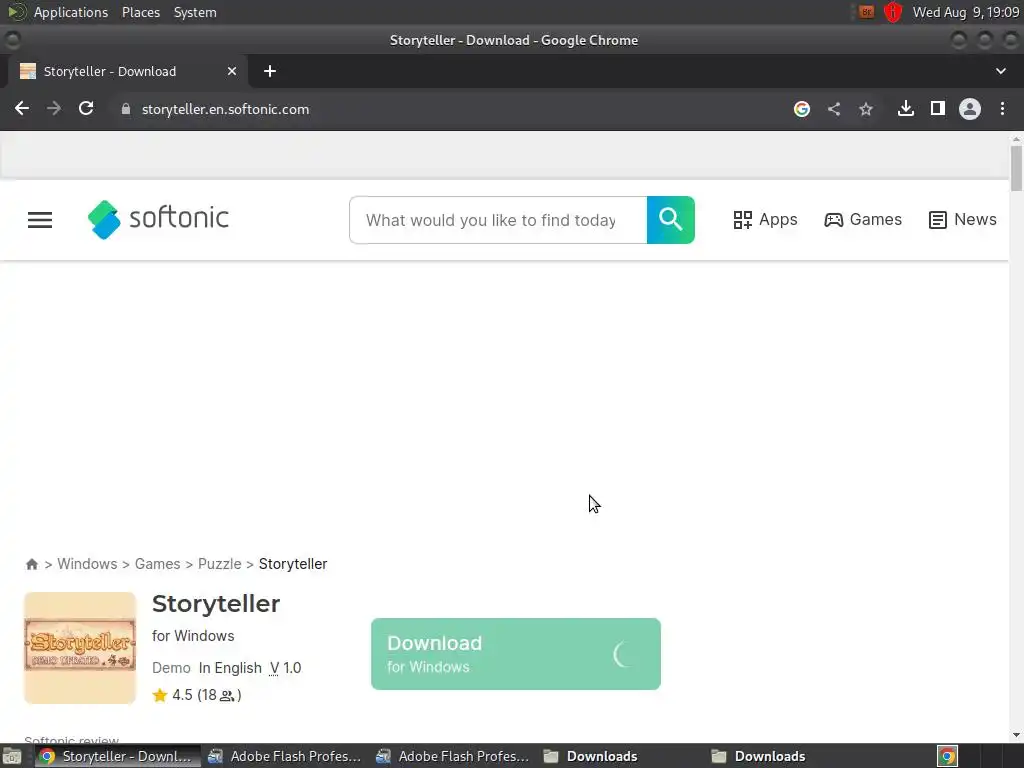Close the Storyteller - Download tab
Image resolution: width=1024 pixels, height=768 pixels.
[x=232, y=71]
